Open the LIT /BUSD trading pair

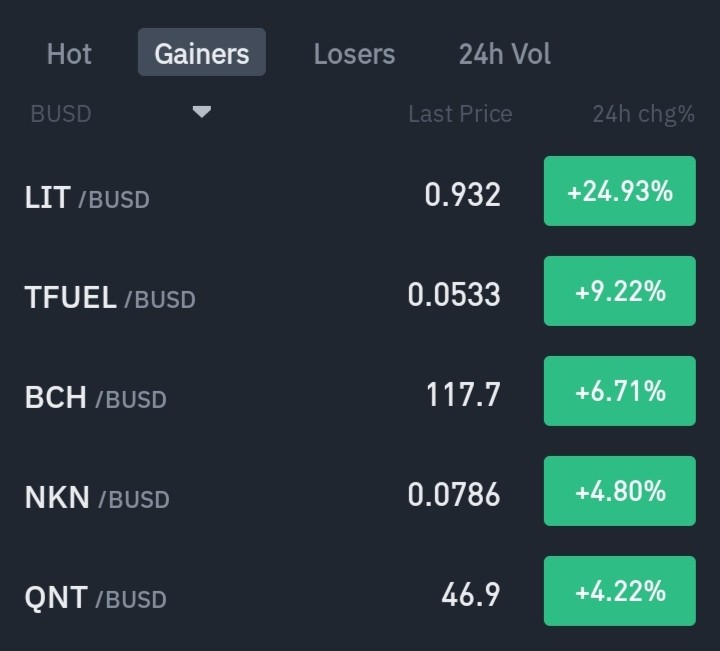[360, 191]
